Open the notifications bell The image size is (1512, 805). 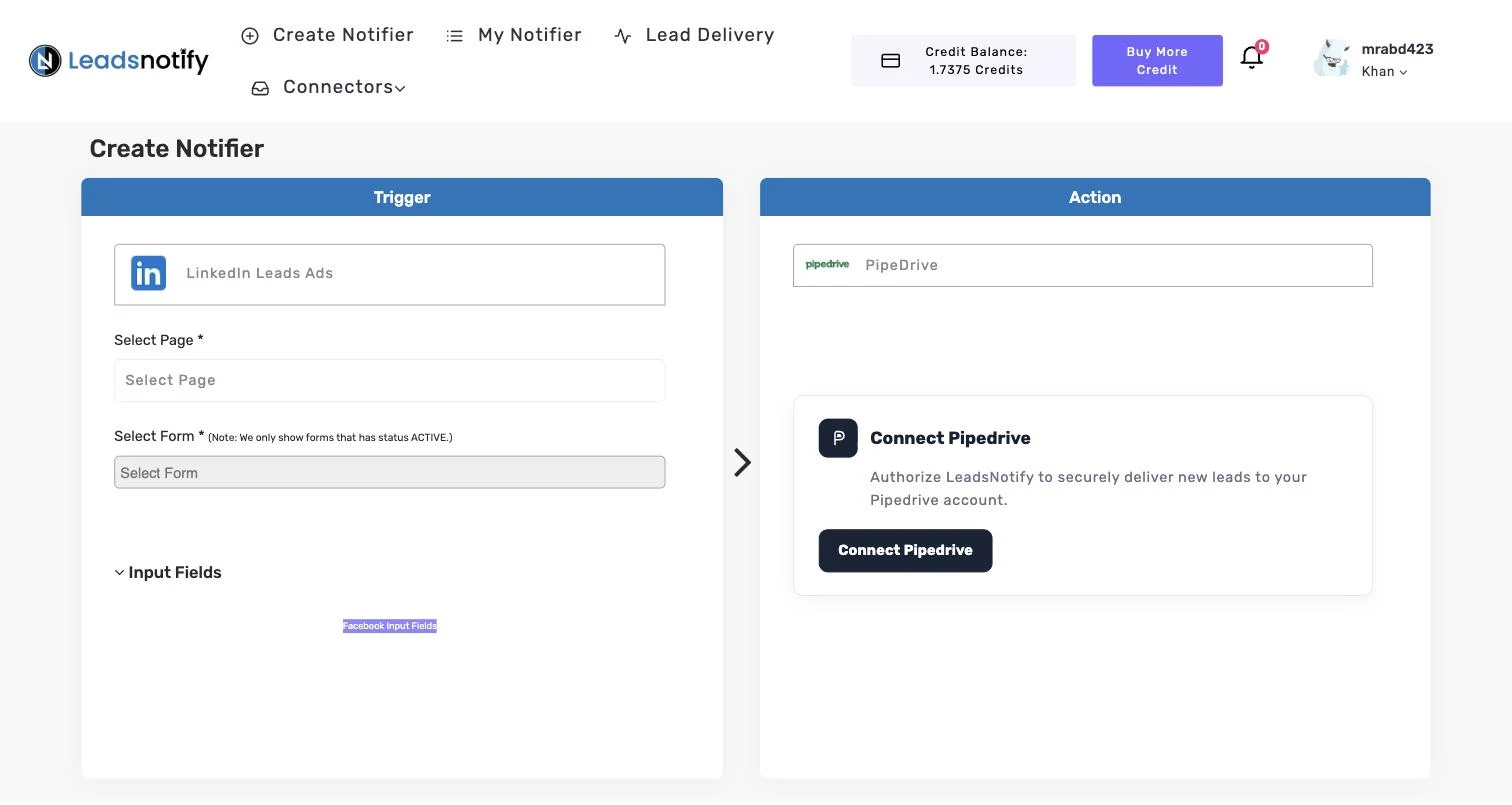pyautogui.click(x=1251, y=57)
